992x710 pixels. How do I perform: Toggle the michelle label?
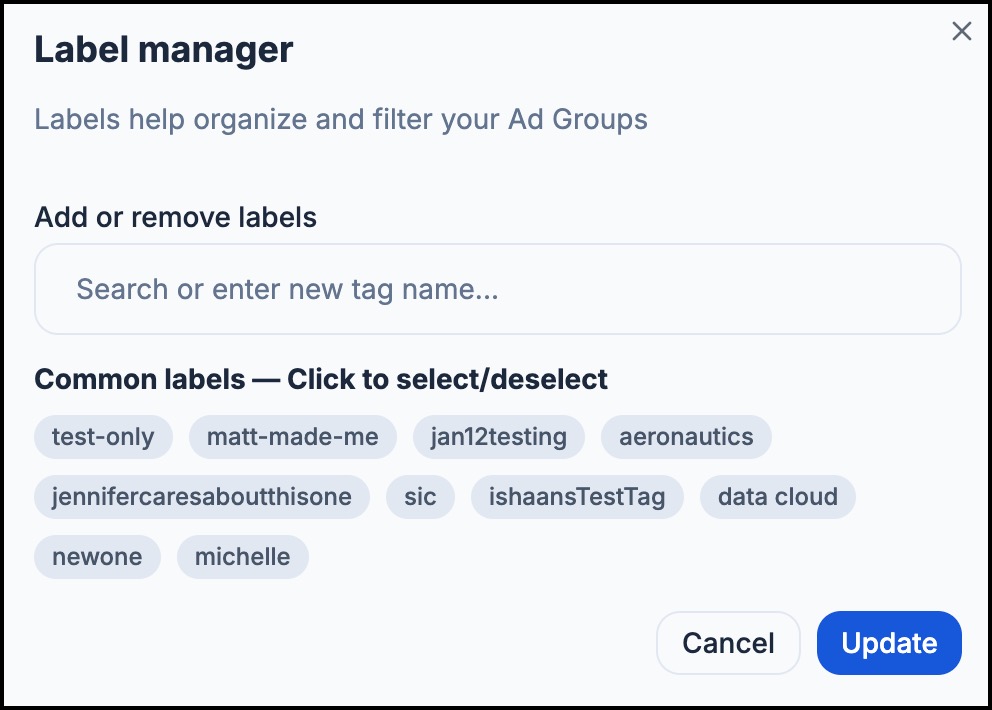[242, 557]
